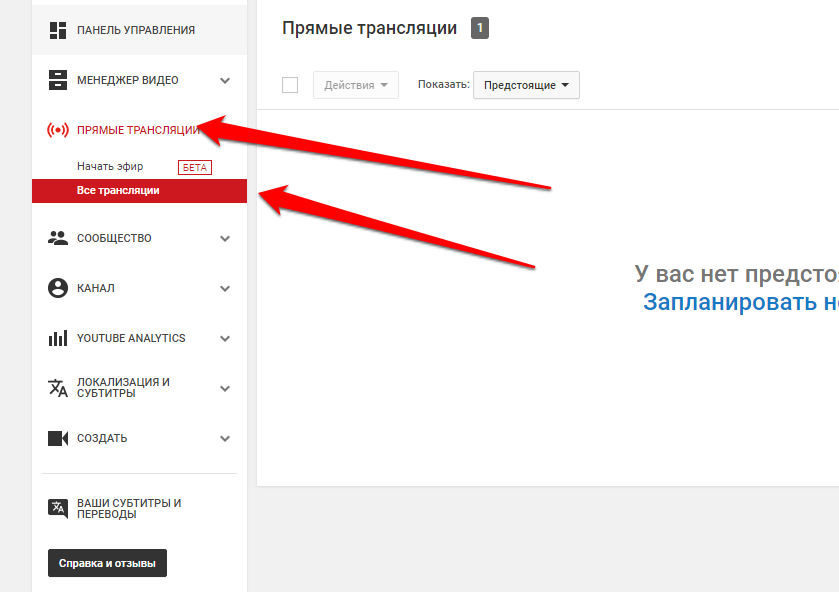Screen dimensions: 839x592
Task: Click the Localization translate icon
Action: pos(58,388)
